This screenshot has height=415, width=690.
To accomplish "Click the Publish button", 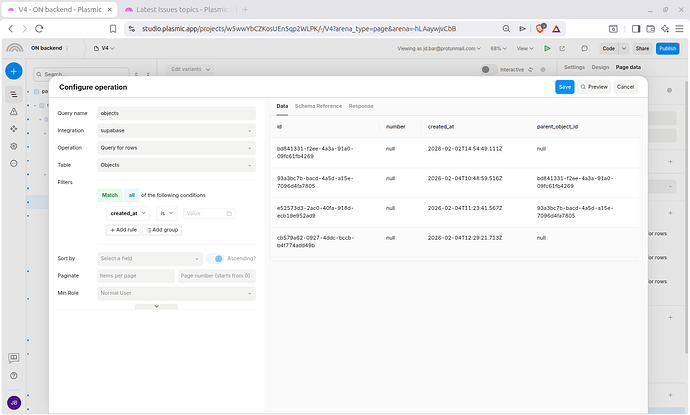I will [668, 48].
